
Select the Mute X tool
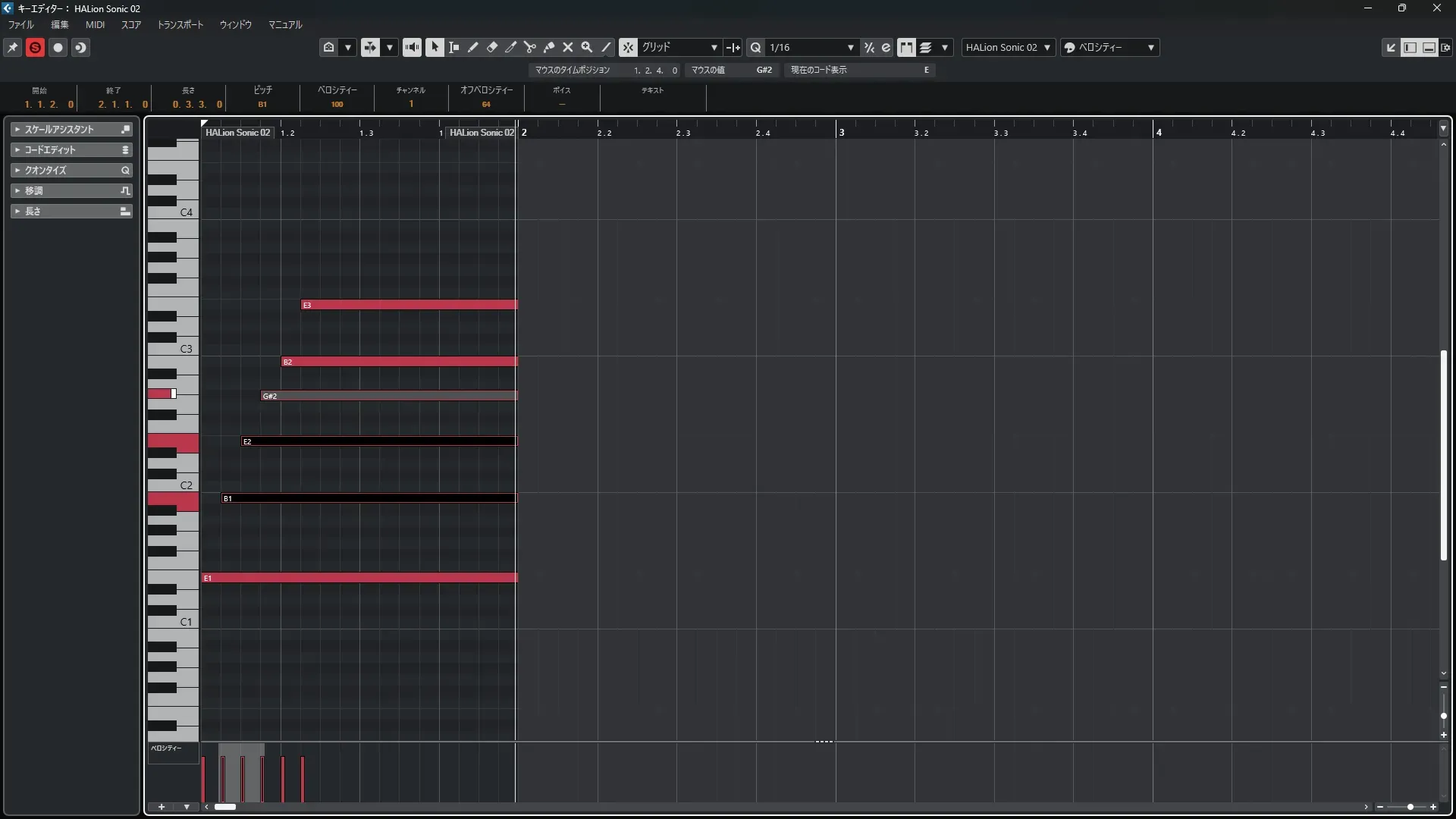[568, 47]
